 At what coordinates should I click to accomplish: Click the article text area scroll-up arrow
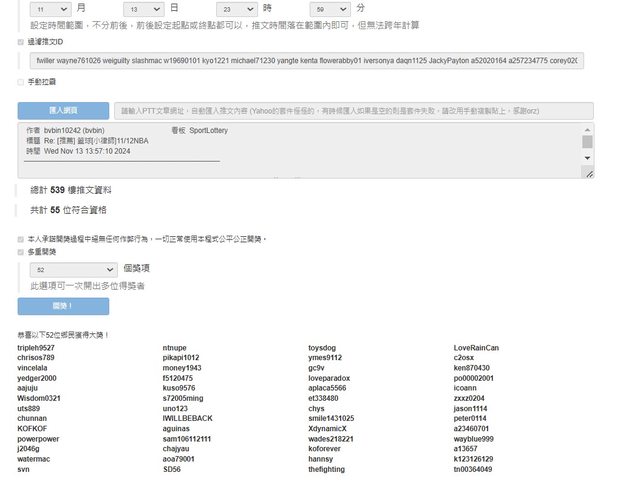587,129
